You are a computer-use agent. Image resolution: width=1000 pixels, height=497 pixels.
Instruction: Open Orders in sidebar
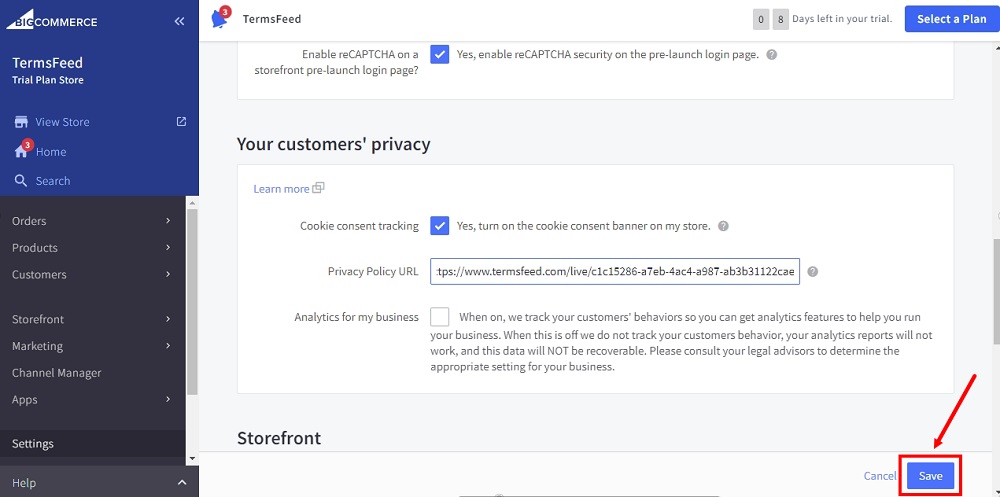coord(29,221)
